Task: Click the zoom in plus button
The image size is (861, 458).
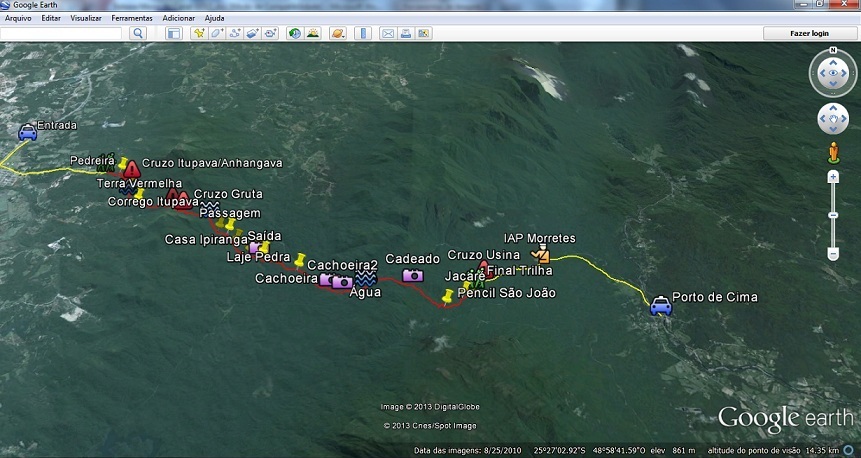Action: 833,177
